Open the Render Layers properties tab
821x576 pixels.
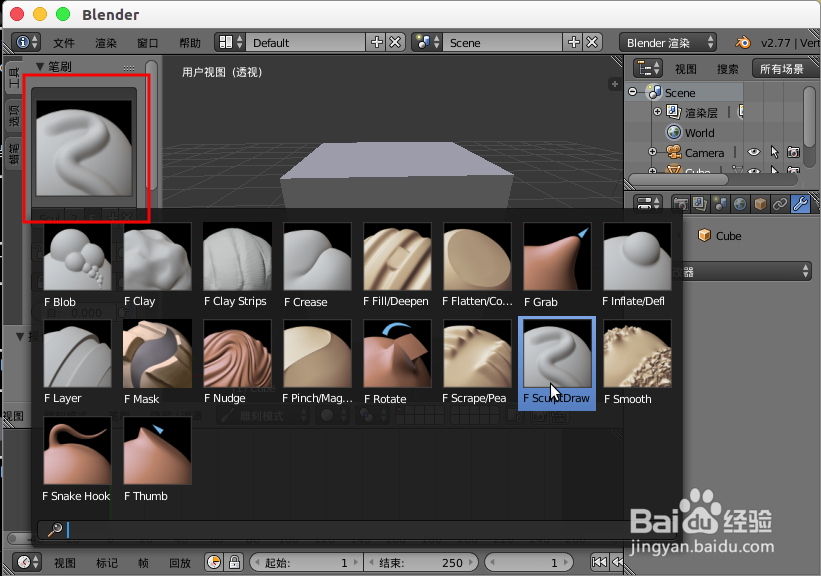tap(700, 204)
